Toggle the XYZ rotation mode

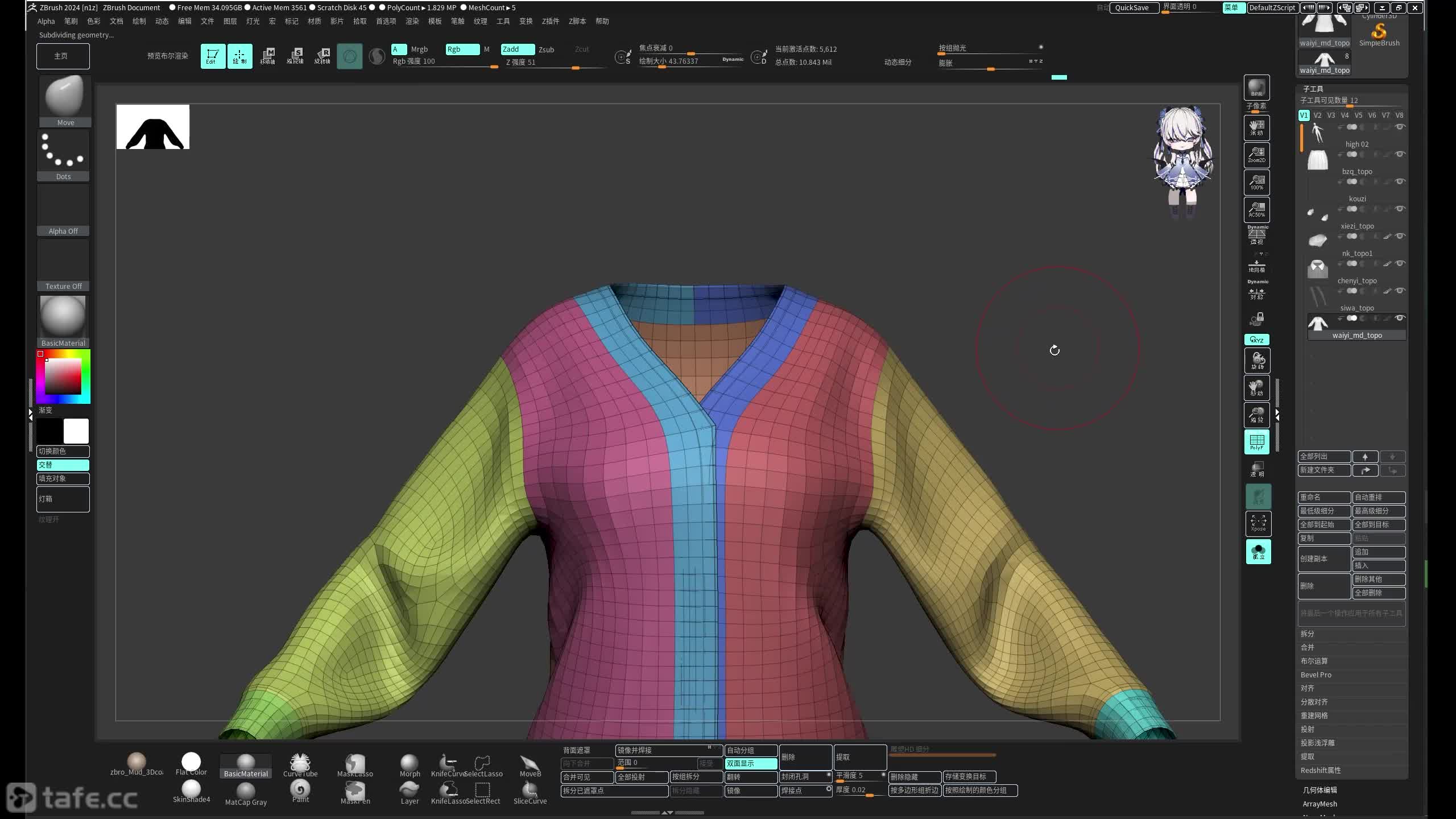(x=1256, y=340)
